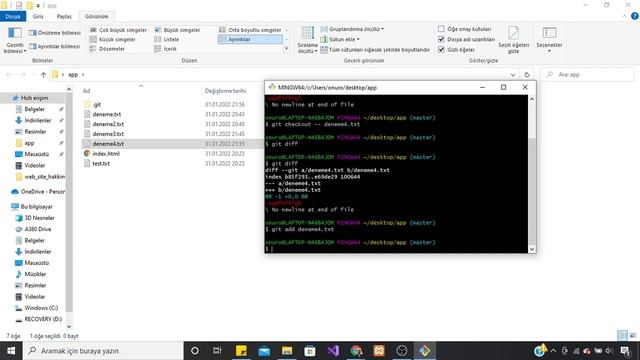Open RECOVERY (D:) drive
The width and height of the screenshot is (640, 360).
click(x=43, y=319)
